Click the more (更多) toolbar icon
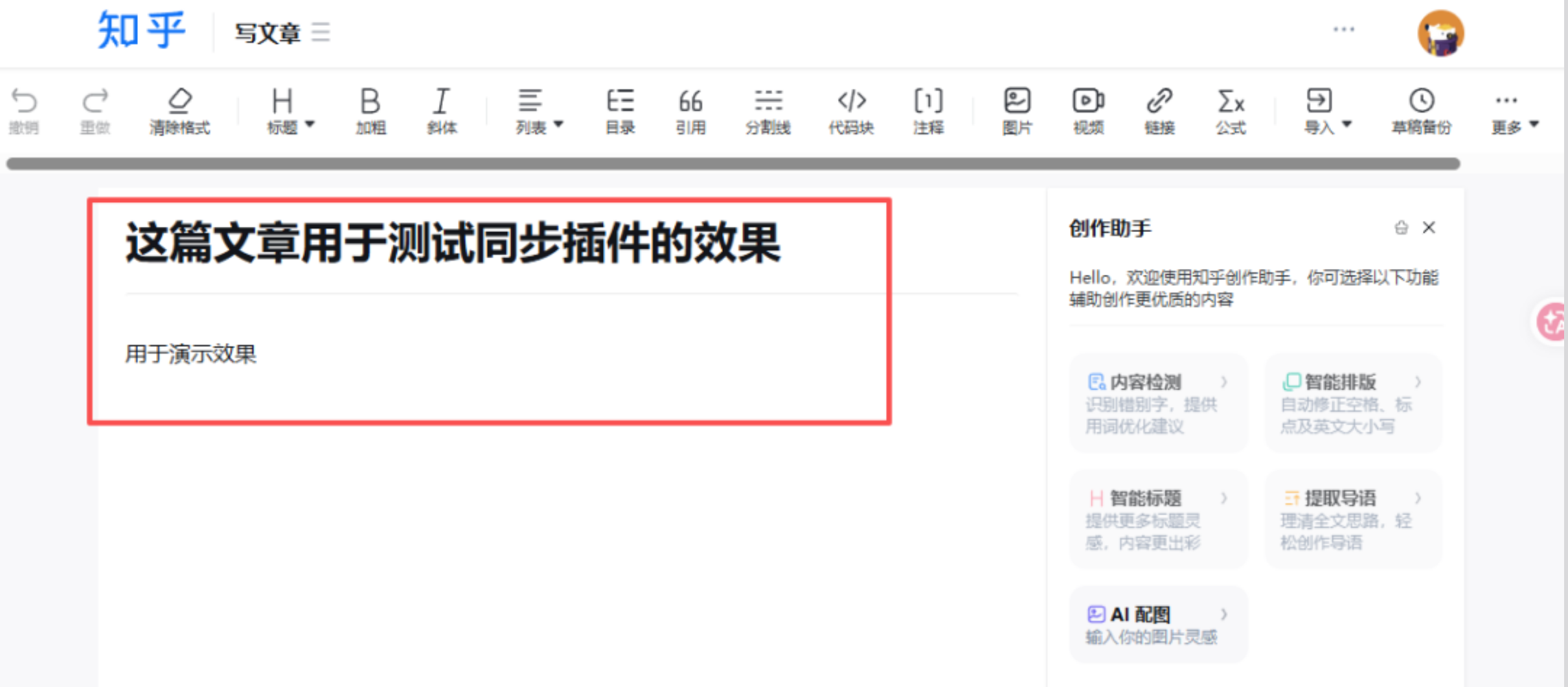Viewport: 1568px width, 687px height. [x=1506, y=100]
